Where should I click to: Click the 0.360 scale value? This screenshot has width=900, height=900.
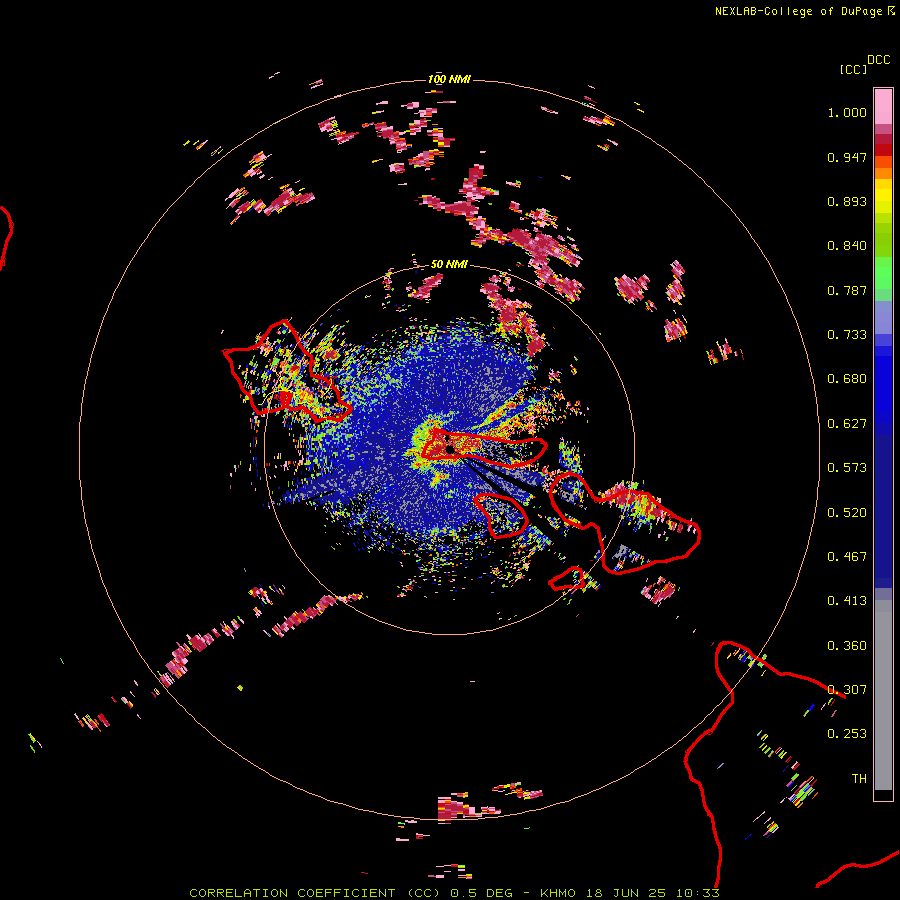(x=847, y=646)
